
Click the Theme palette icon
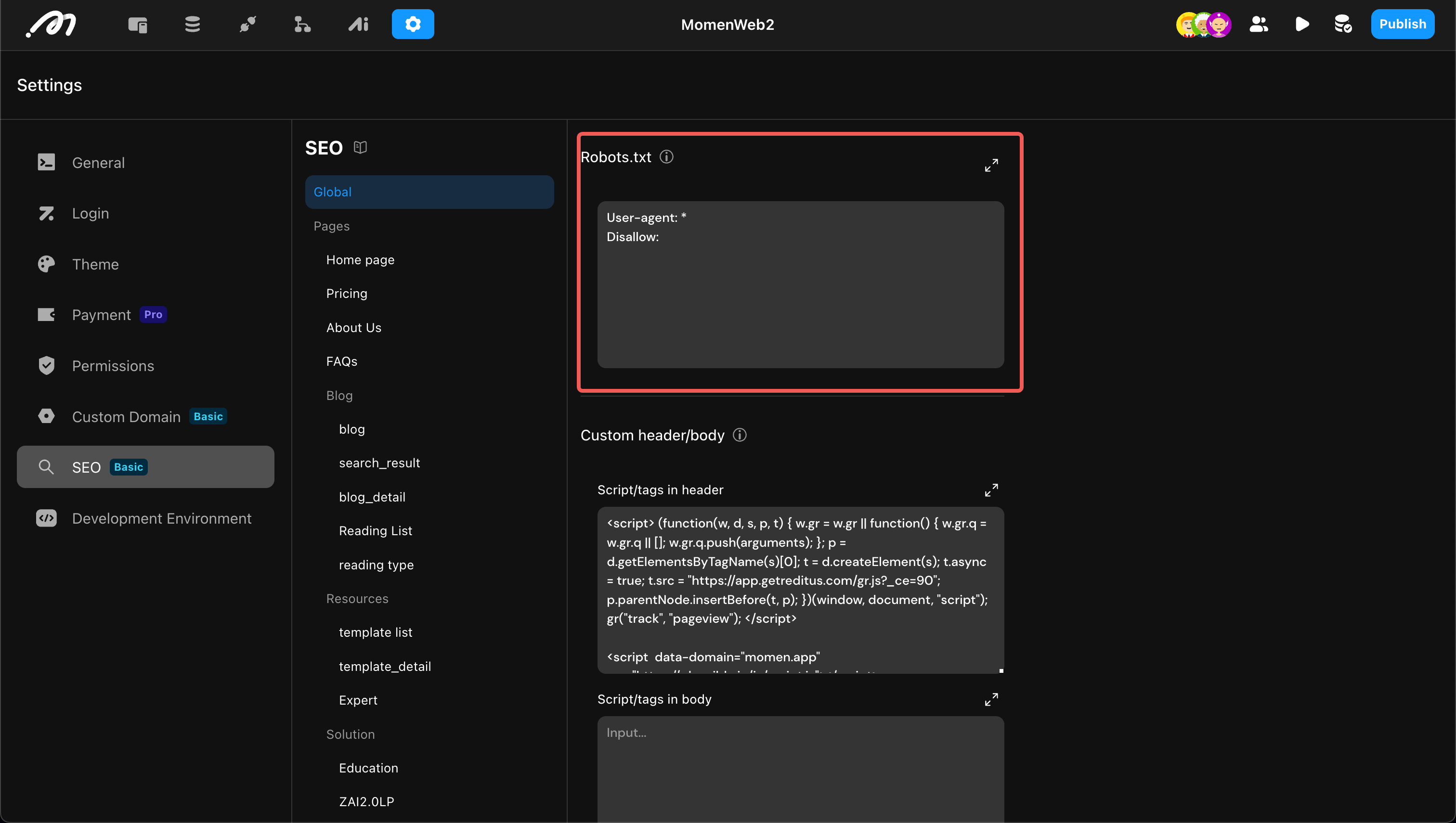[x=46, y=264]
